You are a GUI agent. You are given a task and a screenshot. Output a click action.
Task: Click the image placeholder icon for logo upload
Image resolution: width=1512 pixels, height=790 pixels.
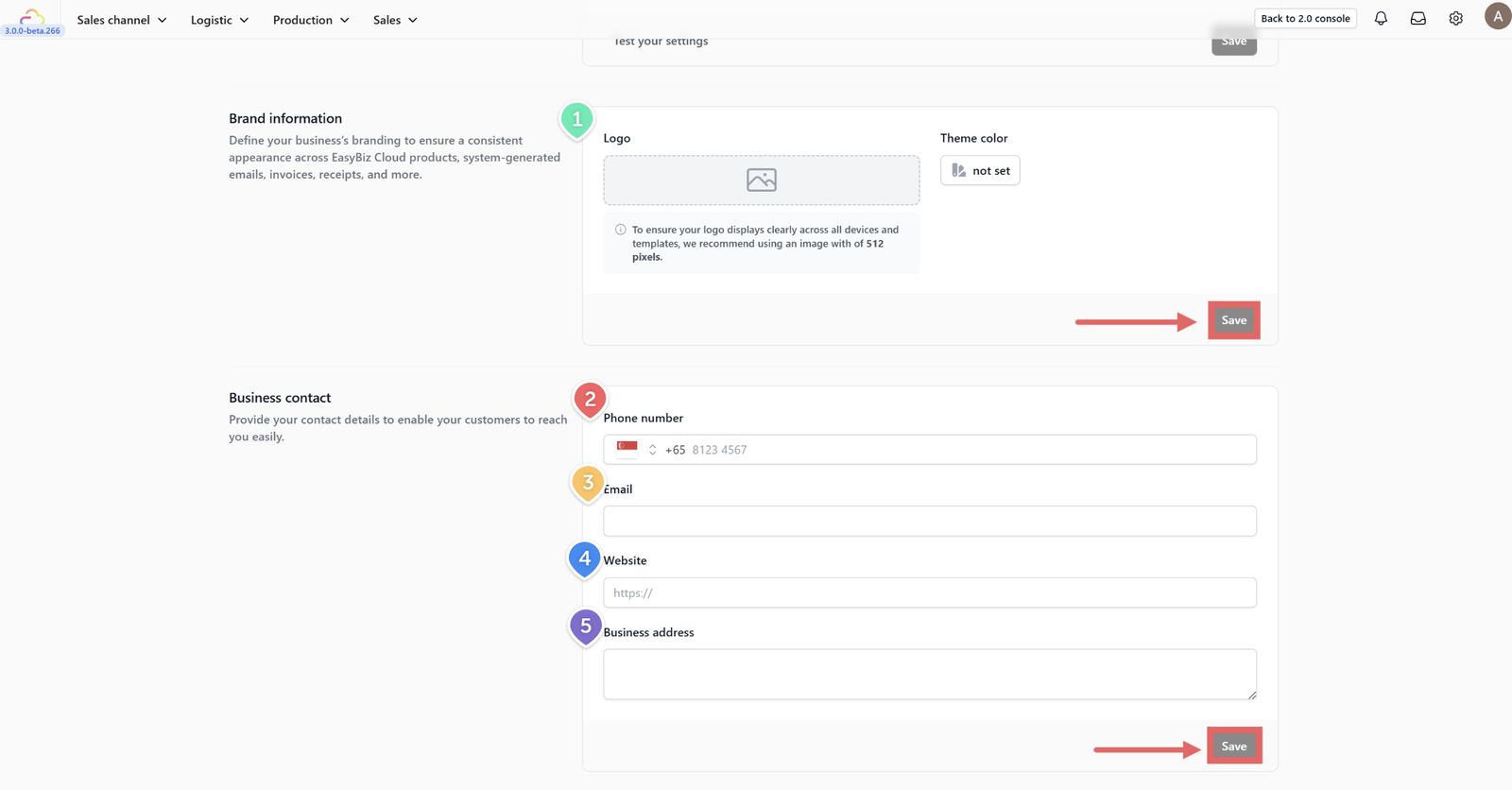(762, 180)
